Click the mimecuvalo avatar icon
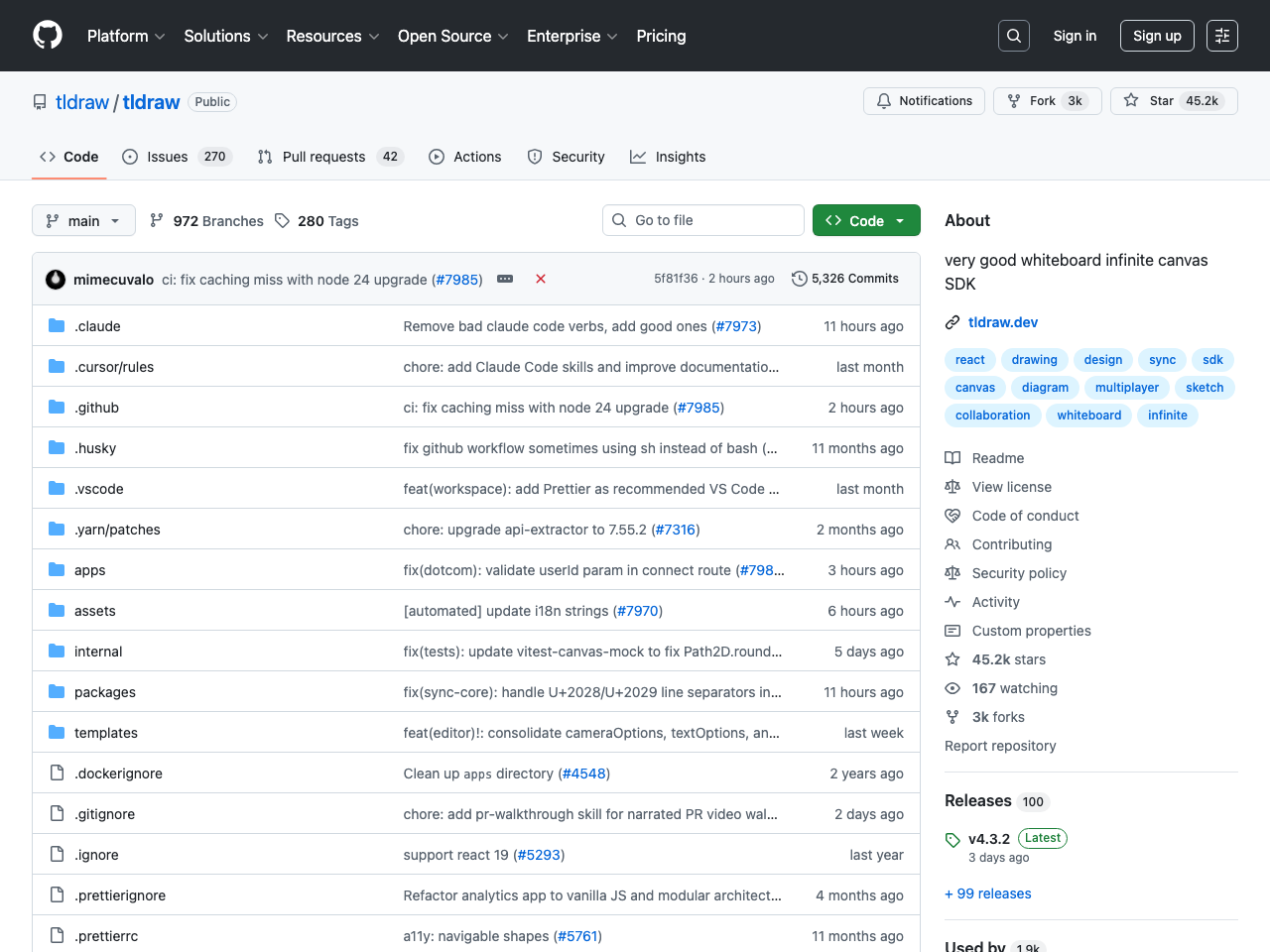 click(56, 280)
